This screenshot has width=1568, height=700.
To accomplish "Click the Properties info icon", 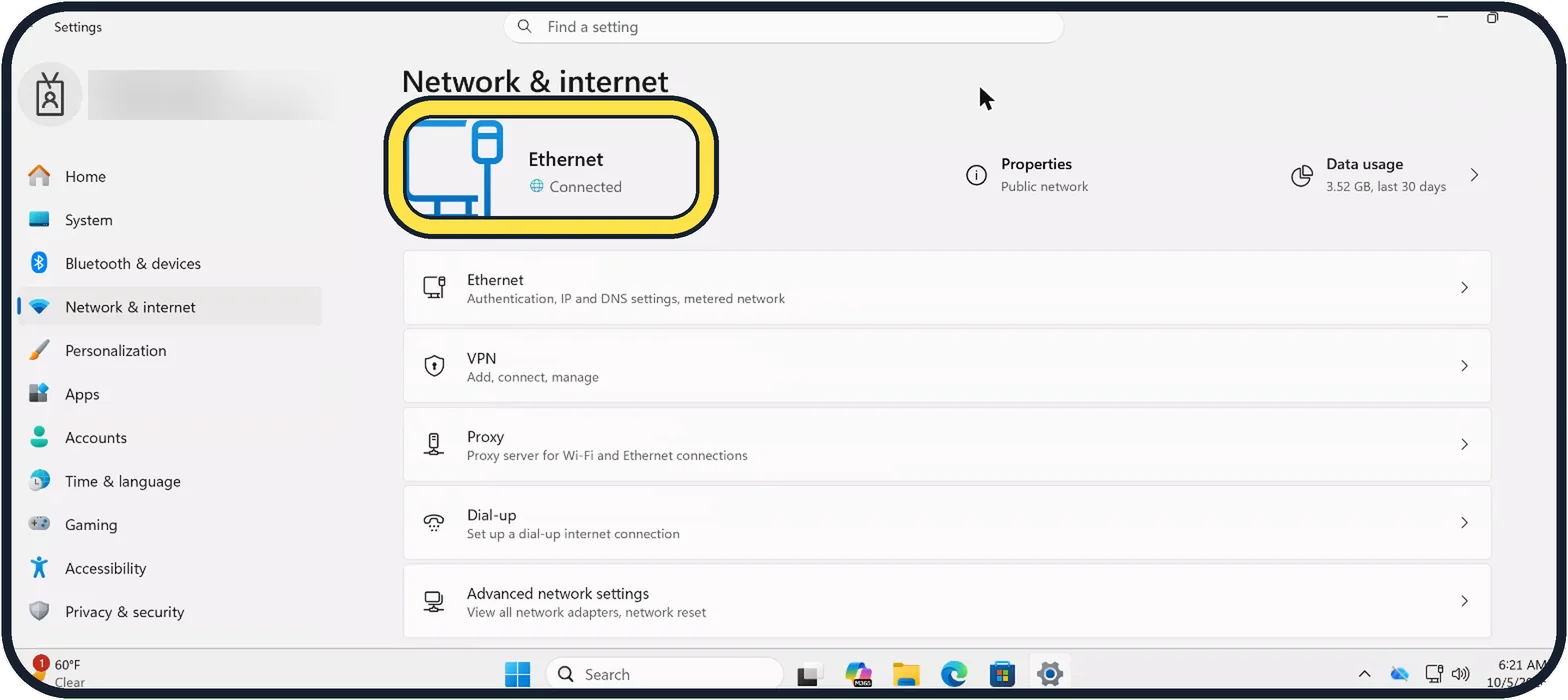I will [x=976, y=176].
